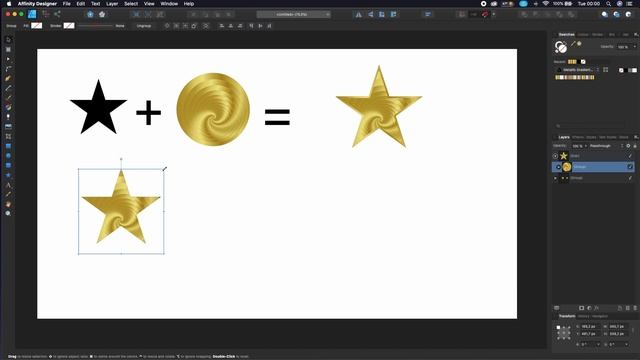Select the Rectangle tool
The width and height of the screenshot is (640, 360).
(8, 146)
